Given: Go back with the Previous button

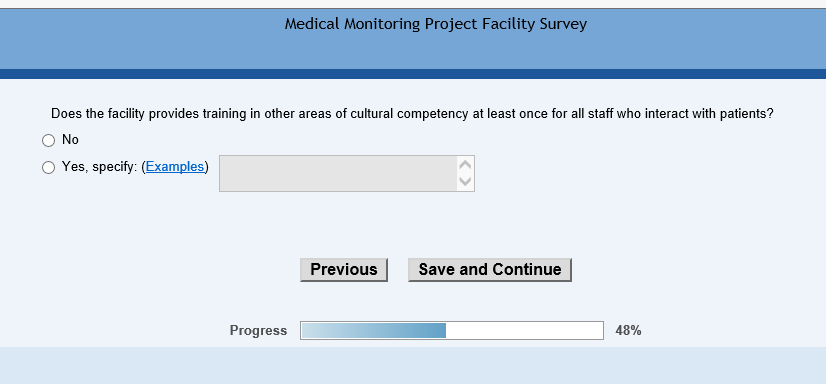Looking at the screenshot, I should coord(344,270).
